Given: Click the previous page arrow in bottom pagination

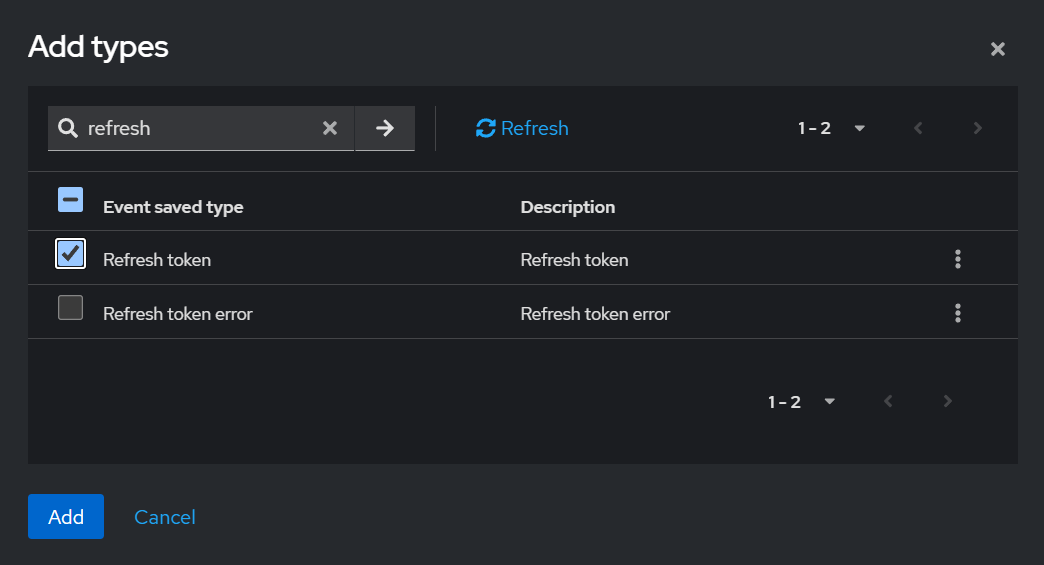Looking at the screenshot, I should (888, 402).
